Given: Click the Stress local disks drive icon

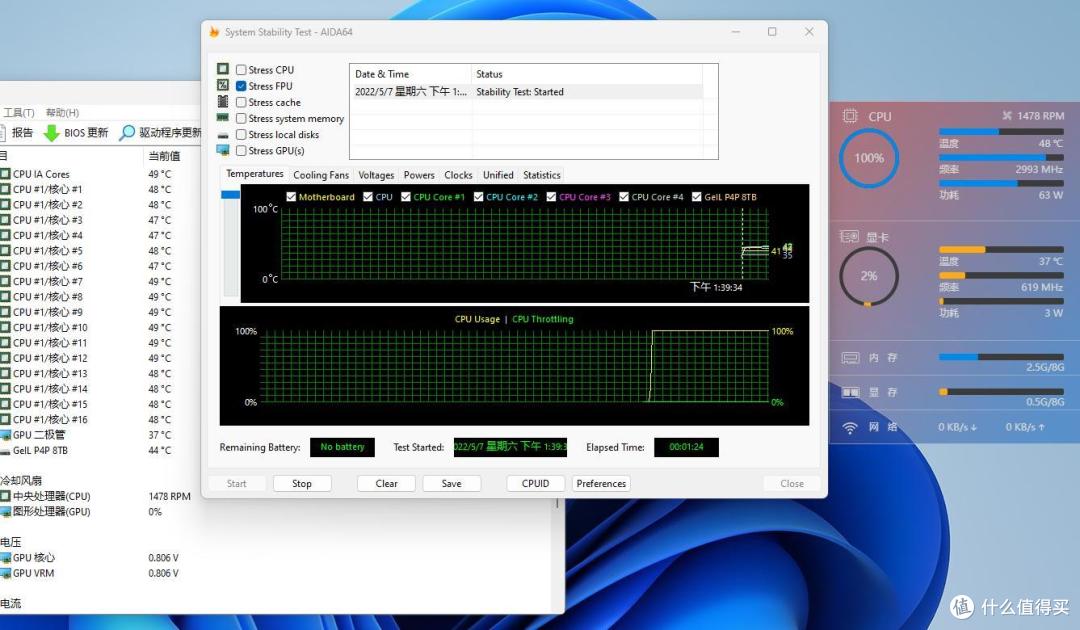Looking at the screenshot, I should coord(222,135).
